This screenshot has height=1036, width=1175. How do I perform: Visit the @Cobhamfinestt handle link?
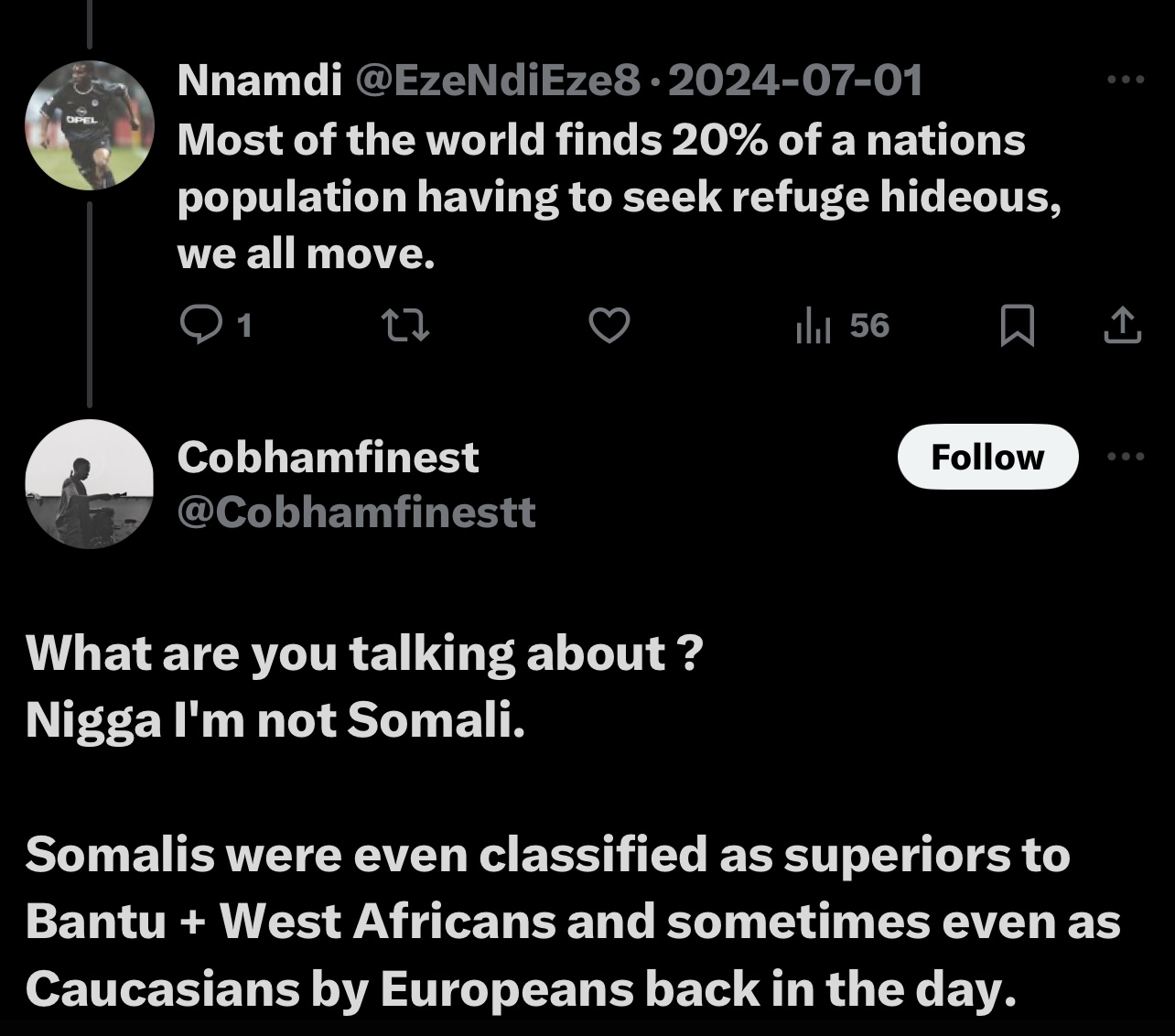[356, 513]
